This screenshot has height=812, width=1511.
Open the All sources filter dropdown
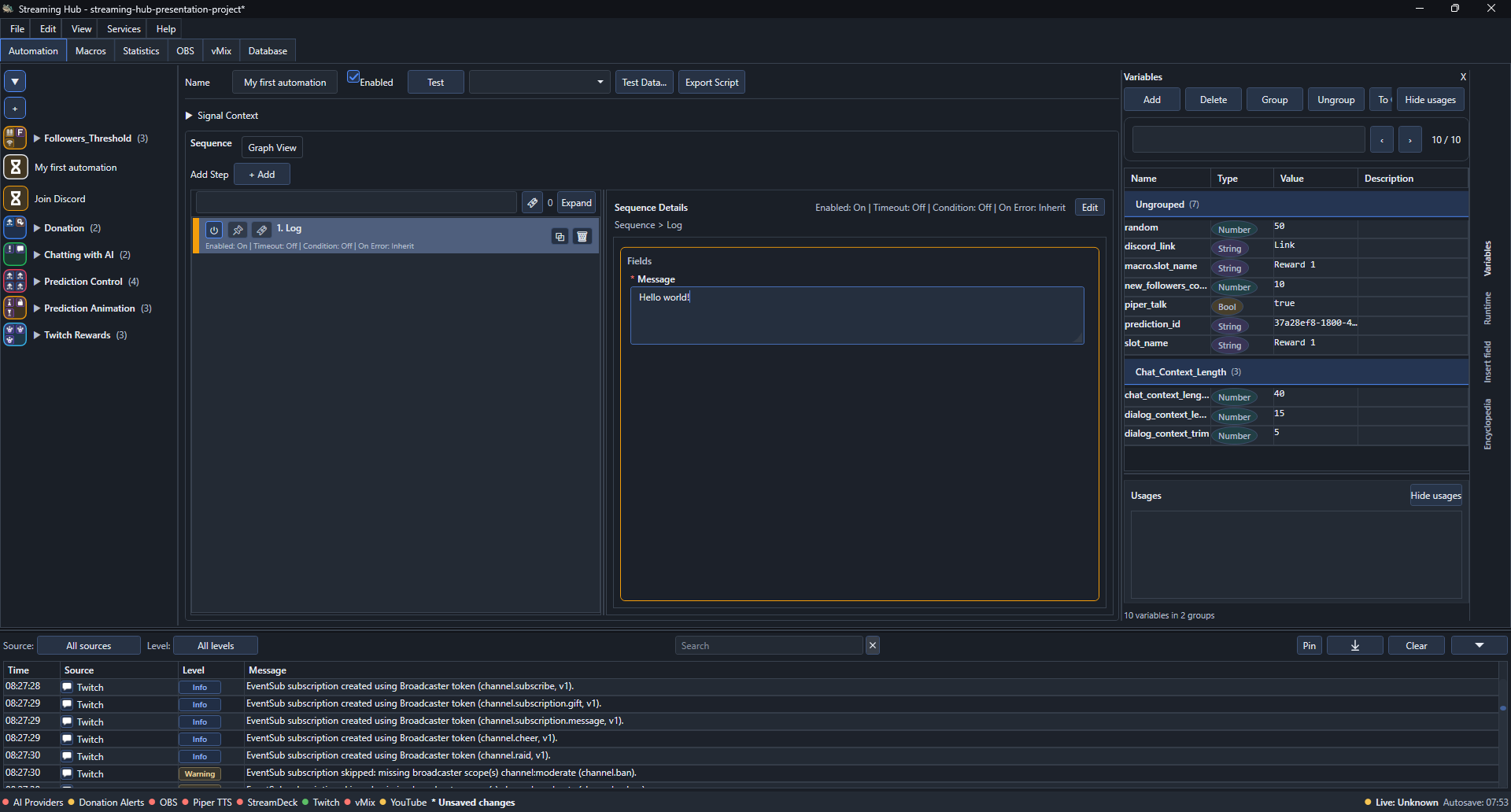tap(89, 645)
